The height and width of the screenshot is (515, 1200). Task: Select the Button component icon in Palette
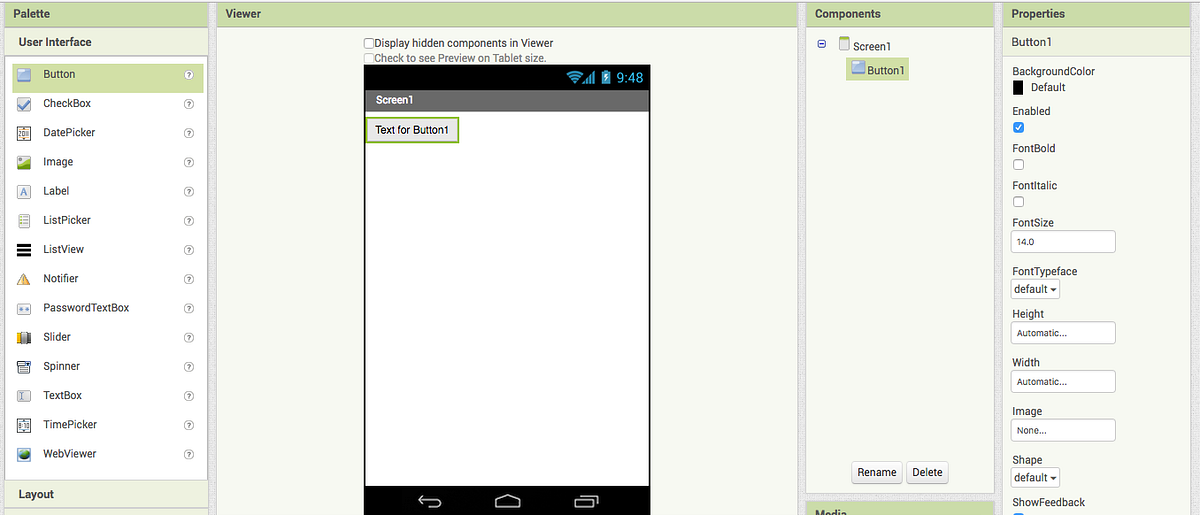point(24,75)
